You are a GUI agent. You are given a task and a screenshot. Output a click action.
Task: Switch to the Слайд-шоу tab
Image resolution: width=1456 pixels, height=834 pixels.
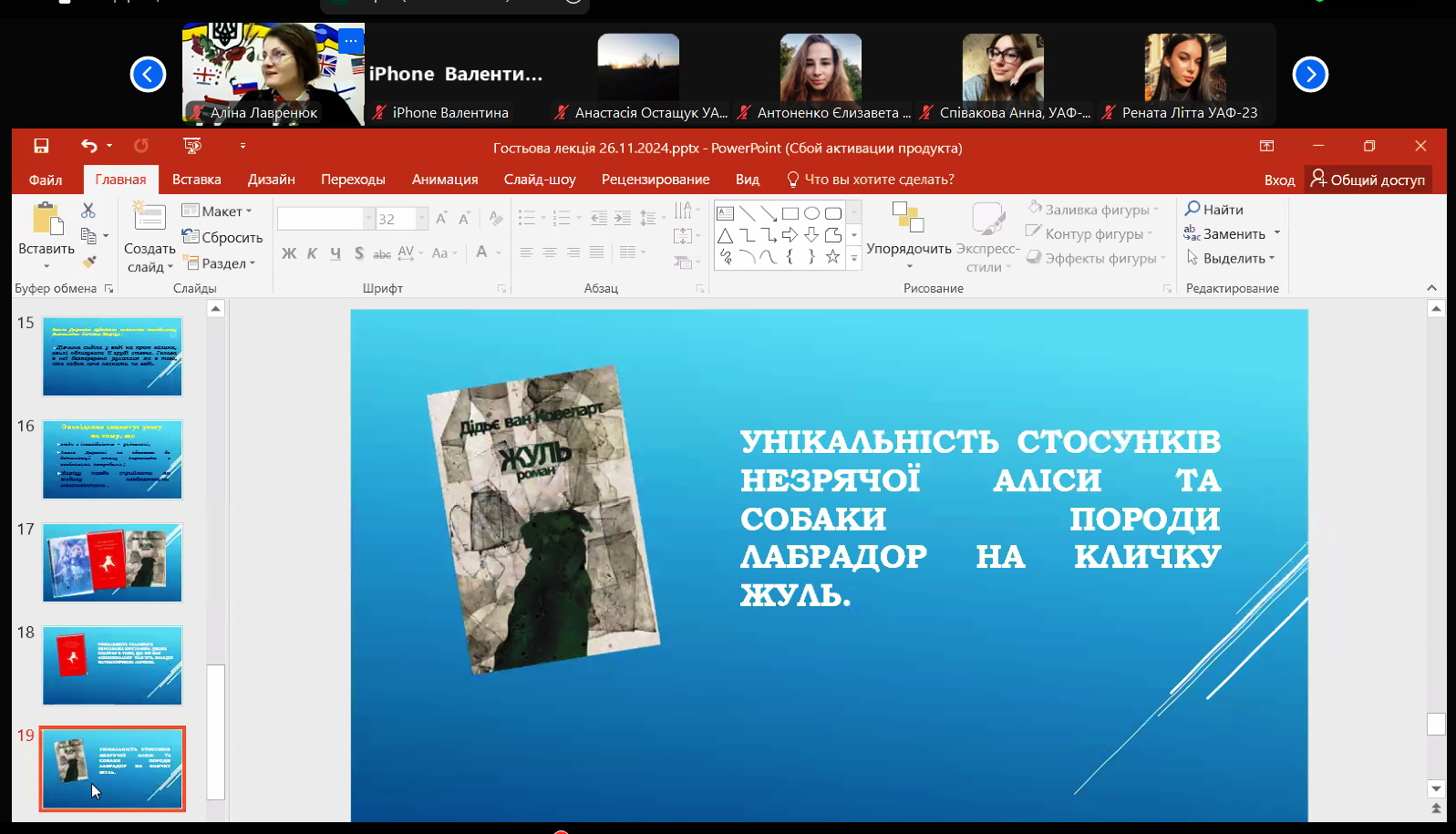point(540,180)
